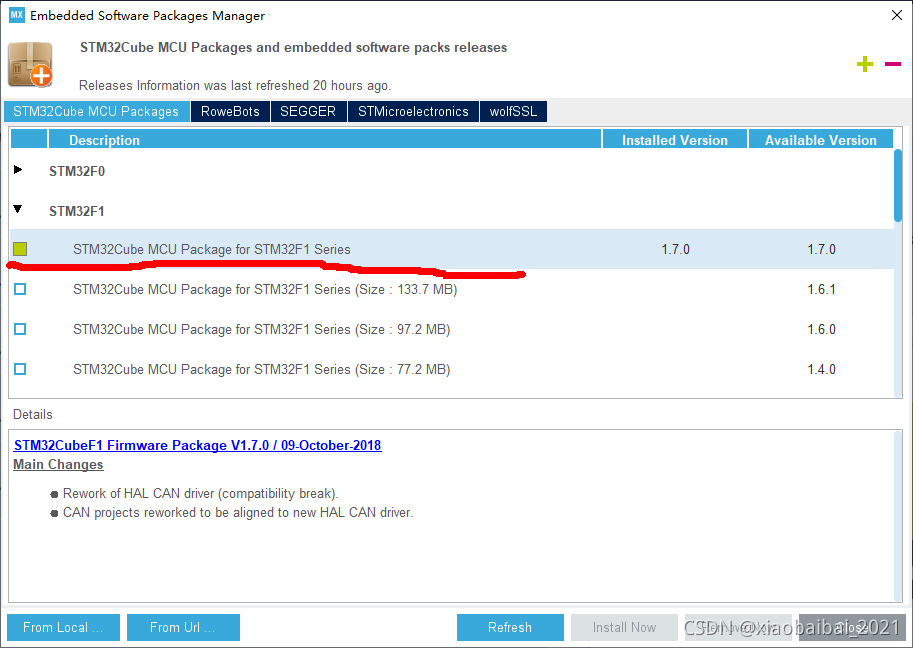Click the package box icon with orange plus
Screen dimensions: 913x648
pos(30,64)
